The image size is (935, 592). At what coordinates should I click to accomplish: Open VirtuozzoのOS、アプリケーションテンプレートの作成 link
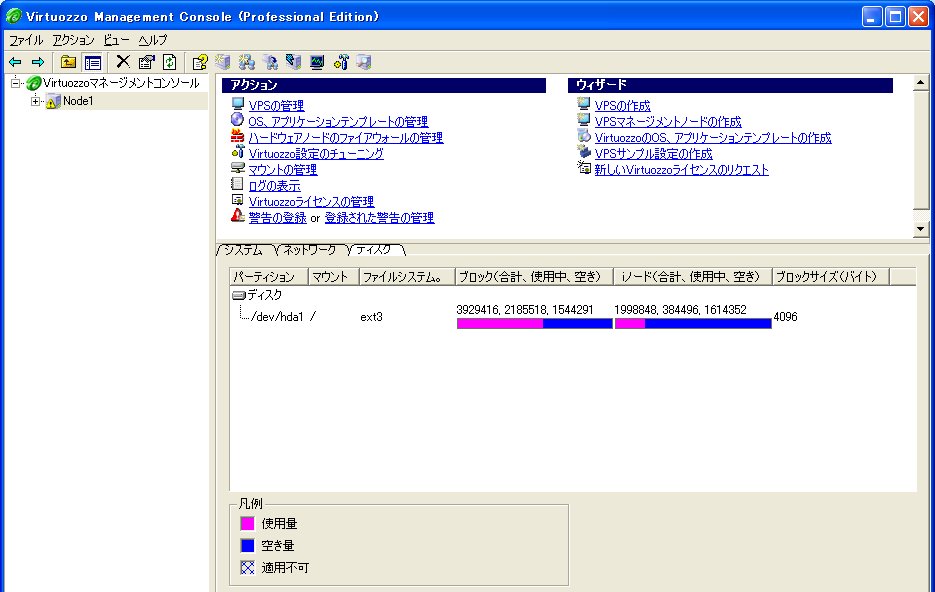coord(713,138)
